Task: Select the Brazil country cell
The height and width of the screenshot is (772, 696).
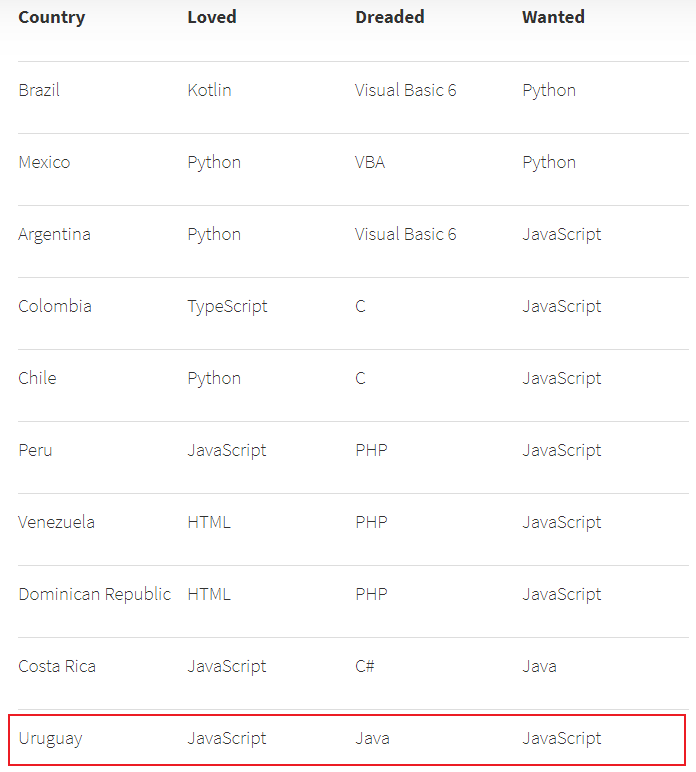Action: [x=39, y=90]
